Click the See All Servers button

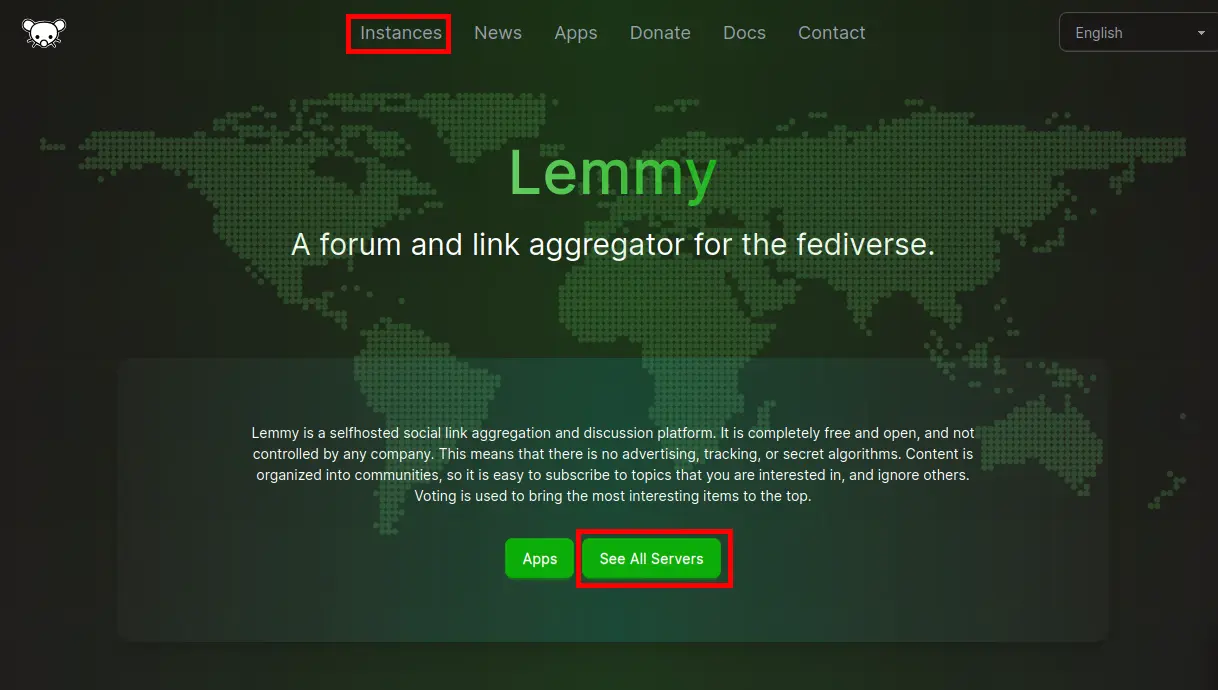(652, 558)
